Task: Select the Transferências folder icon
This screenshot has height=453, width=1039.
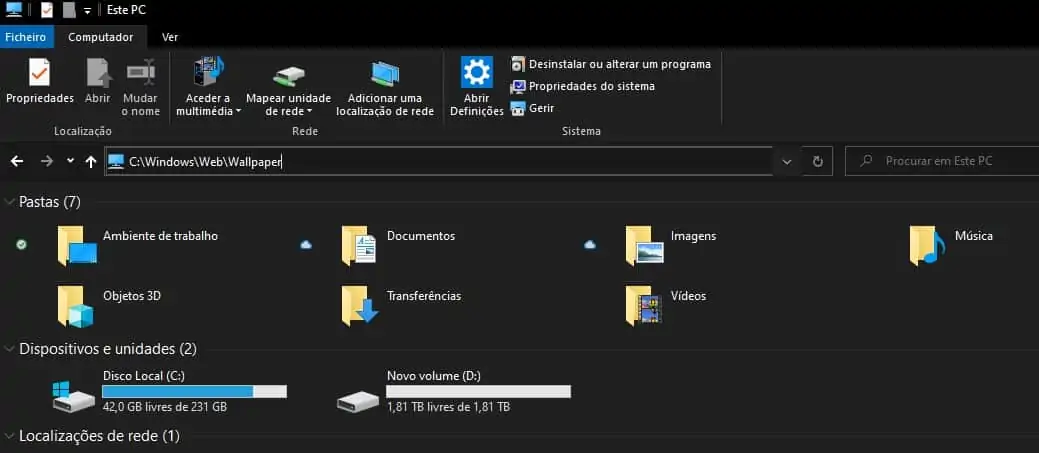Action: click(x=359, y=306)
